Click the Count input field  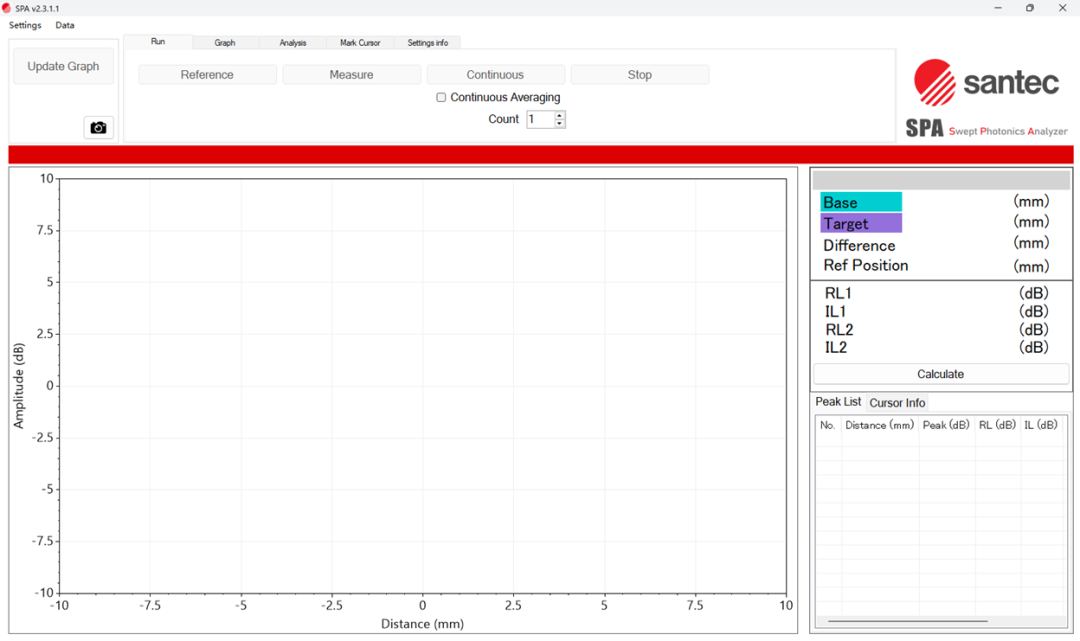click(540, 119)
